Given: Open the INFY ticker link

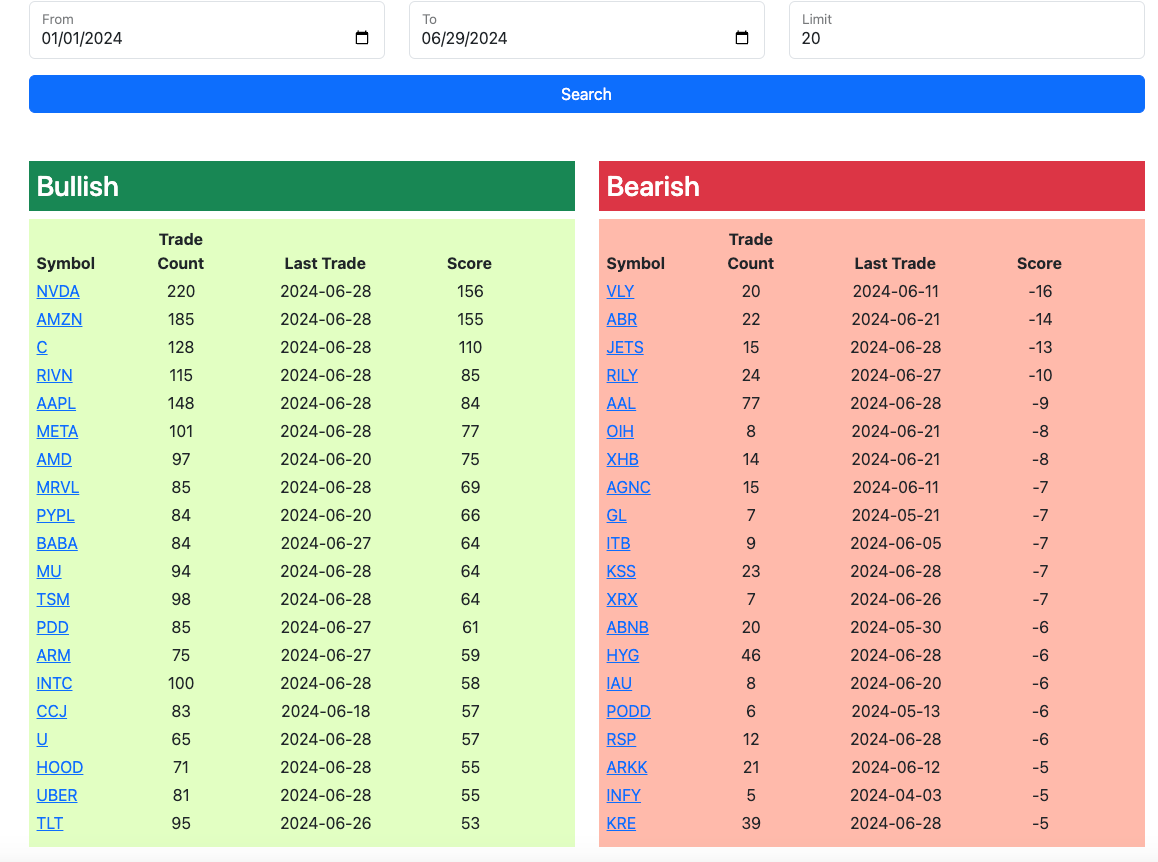Looking at the screenshot, I should pyautogui.click(x=623, y=796).
